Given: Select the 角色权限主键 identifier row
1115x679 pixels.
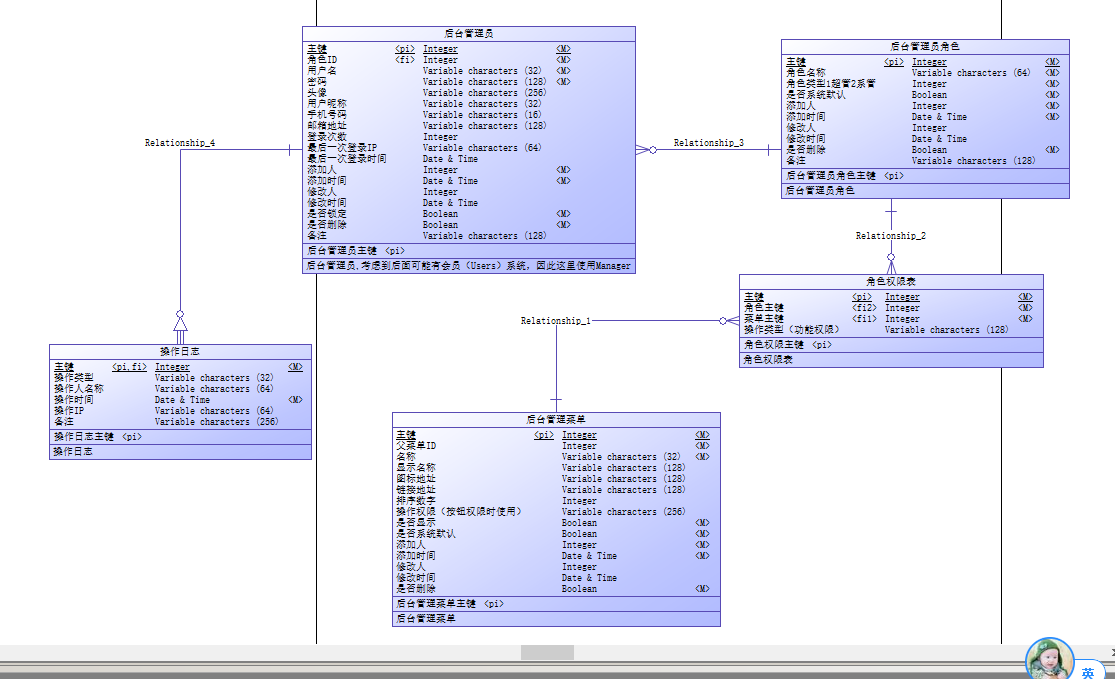Looking at the screenshot, I should pos(891,345).
